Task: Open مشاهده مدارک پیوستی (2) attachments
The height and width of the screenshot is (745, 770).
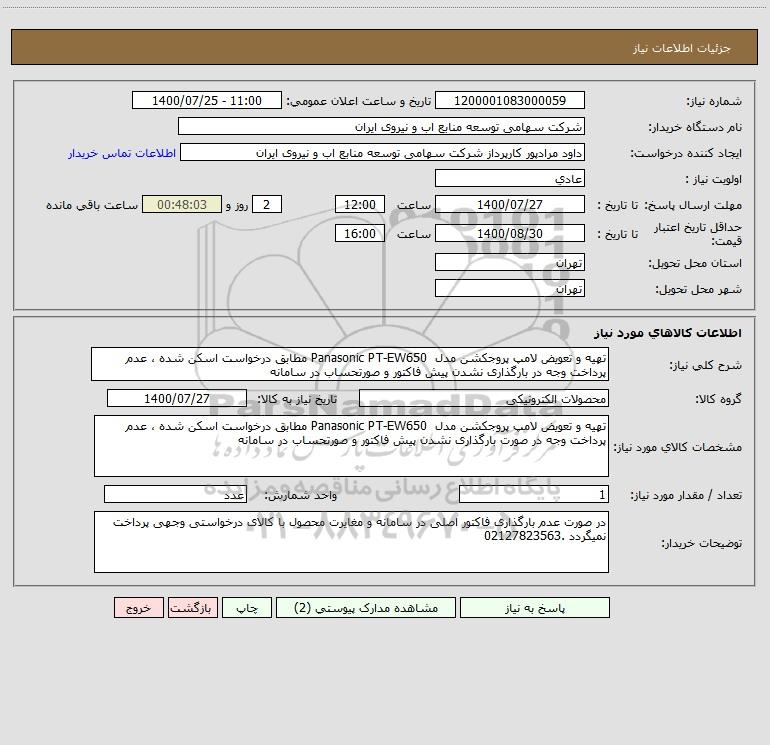Action: [366, 607]
